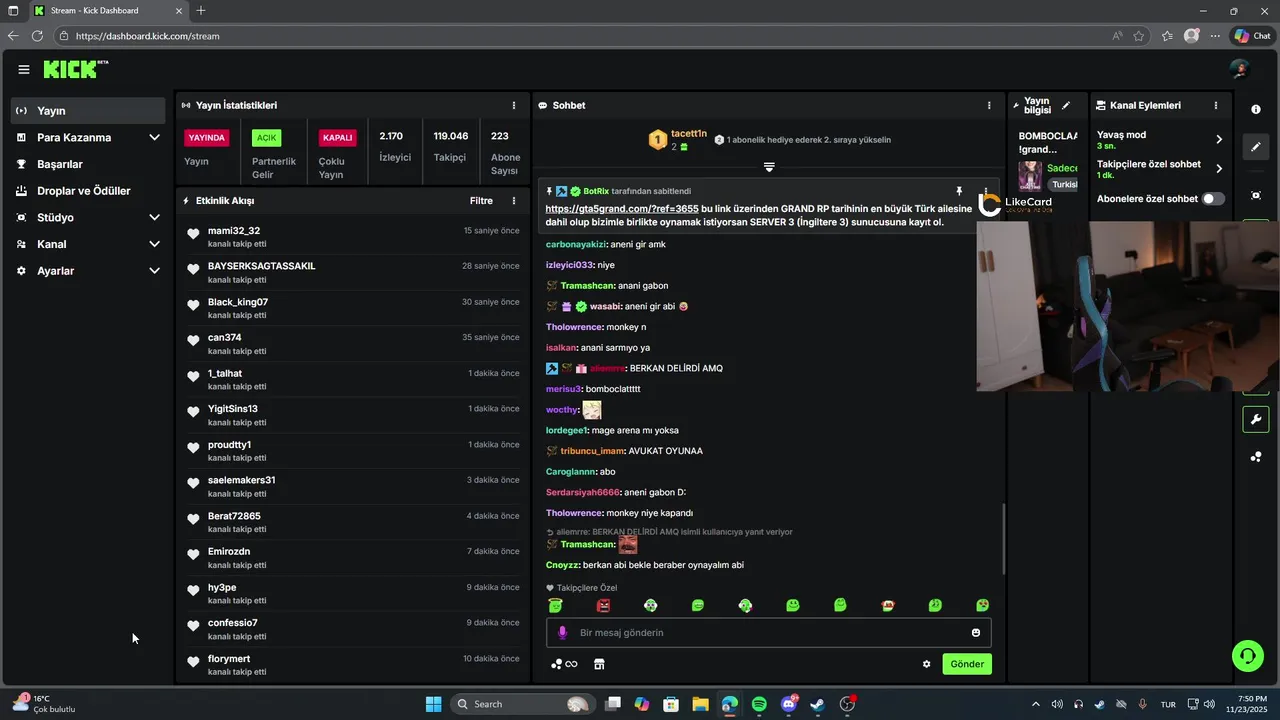Screen dimensions: 1280x720
Task: Open the shop icon below chat input
Action: point(599,664)
